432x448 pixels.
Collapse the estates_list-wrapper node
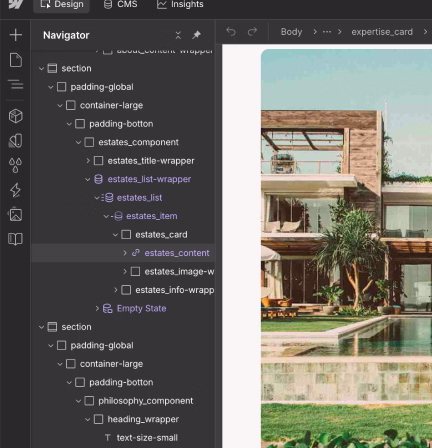coord(88,179)
